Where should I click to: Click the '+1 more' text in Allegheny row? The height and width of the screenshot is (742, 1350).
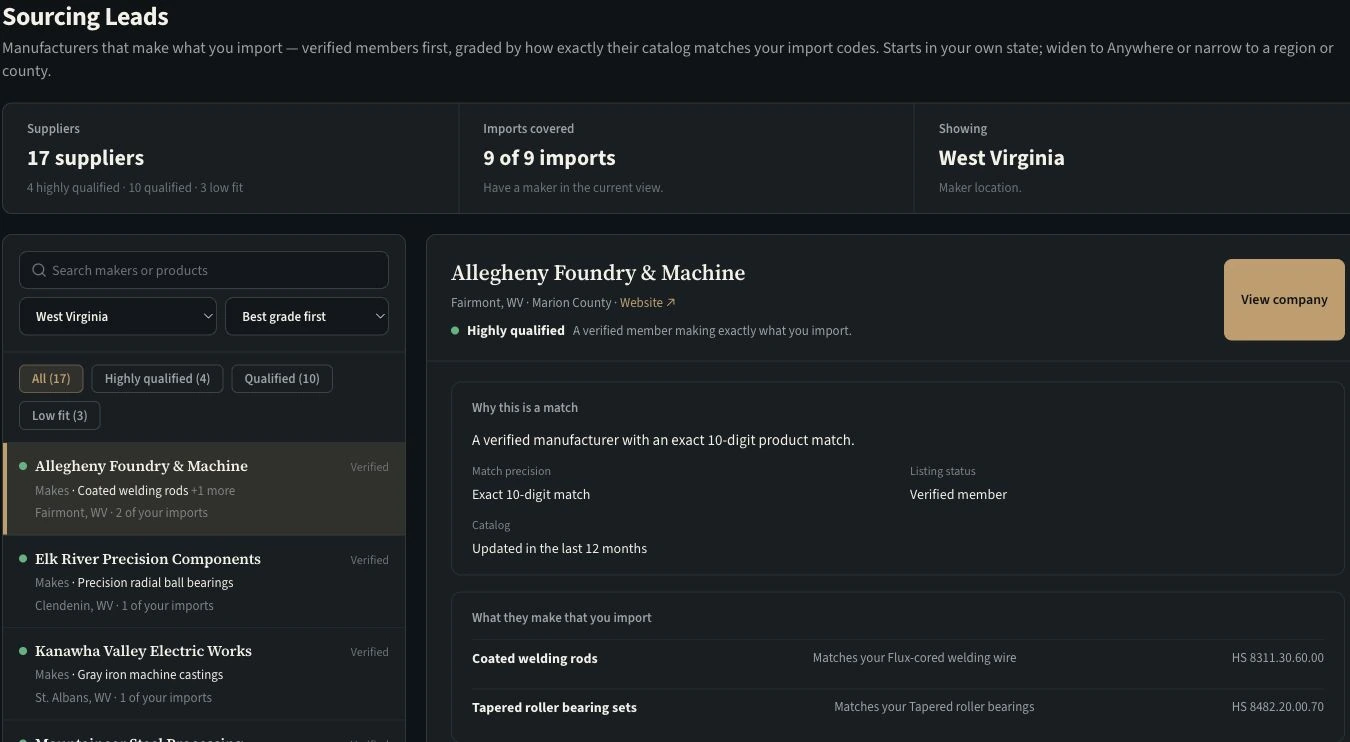(213, 491)
